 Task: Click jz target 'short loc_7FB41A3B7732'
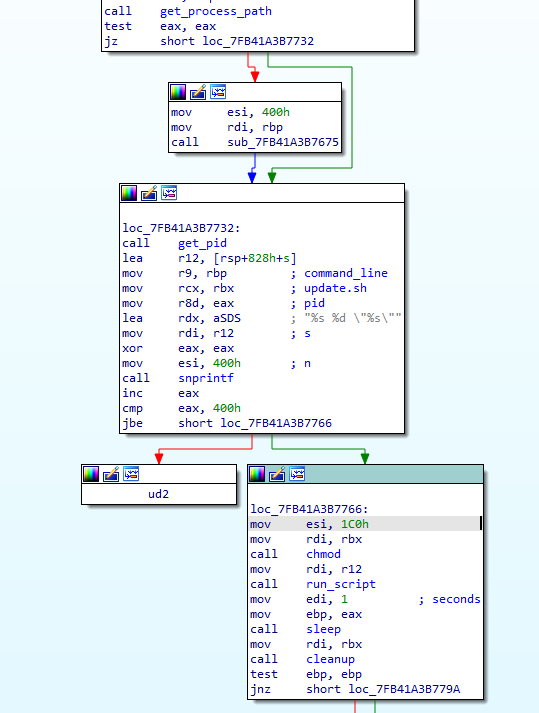pos(237,41)
